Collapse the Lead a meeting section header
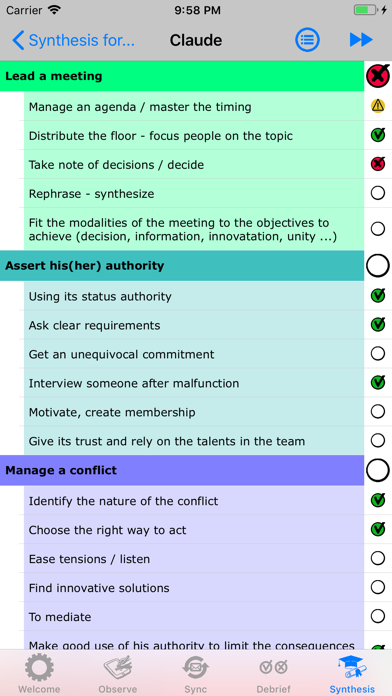Screen dimensions: 392x696 click(x=182, y=76)
